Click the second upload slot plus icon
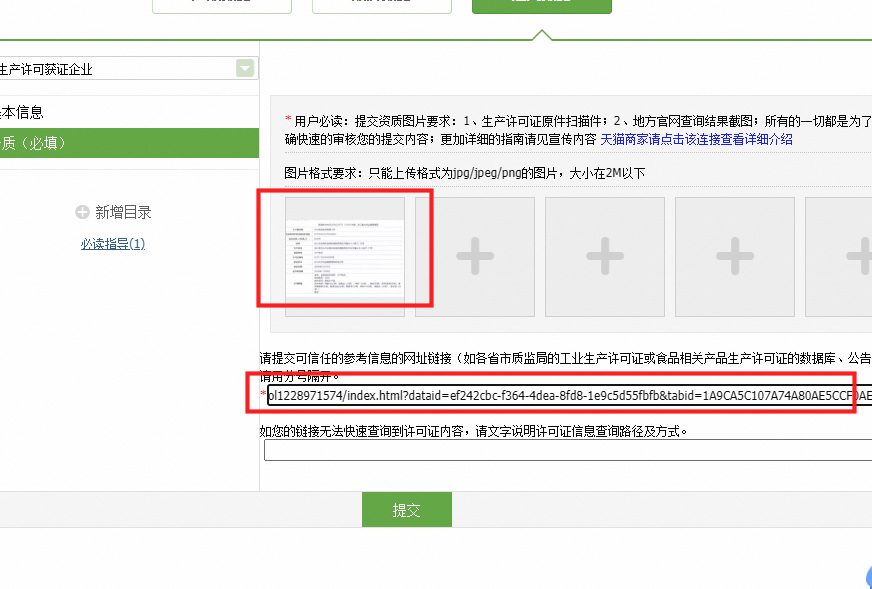 pos(475,256)
